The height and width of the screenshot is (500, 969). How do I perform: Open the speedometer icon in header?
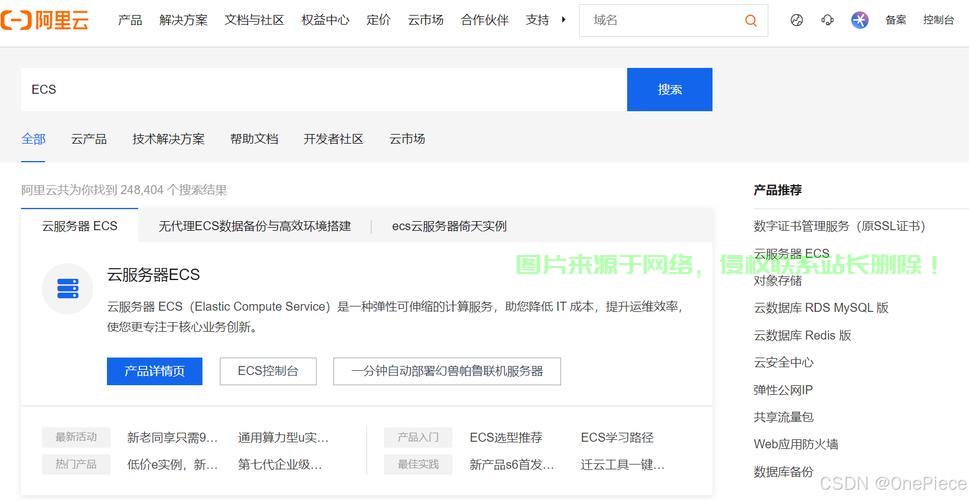(x=797, y=20)
